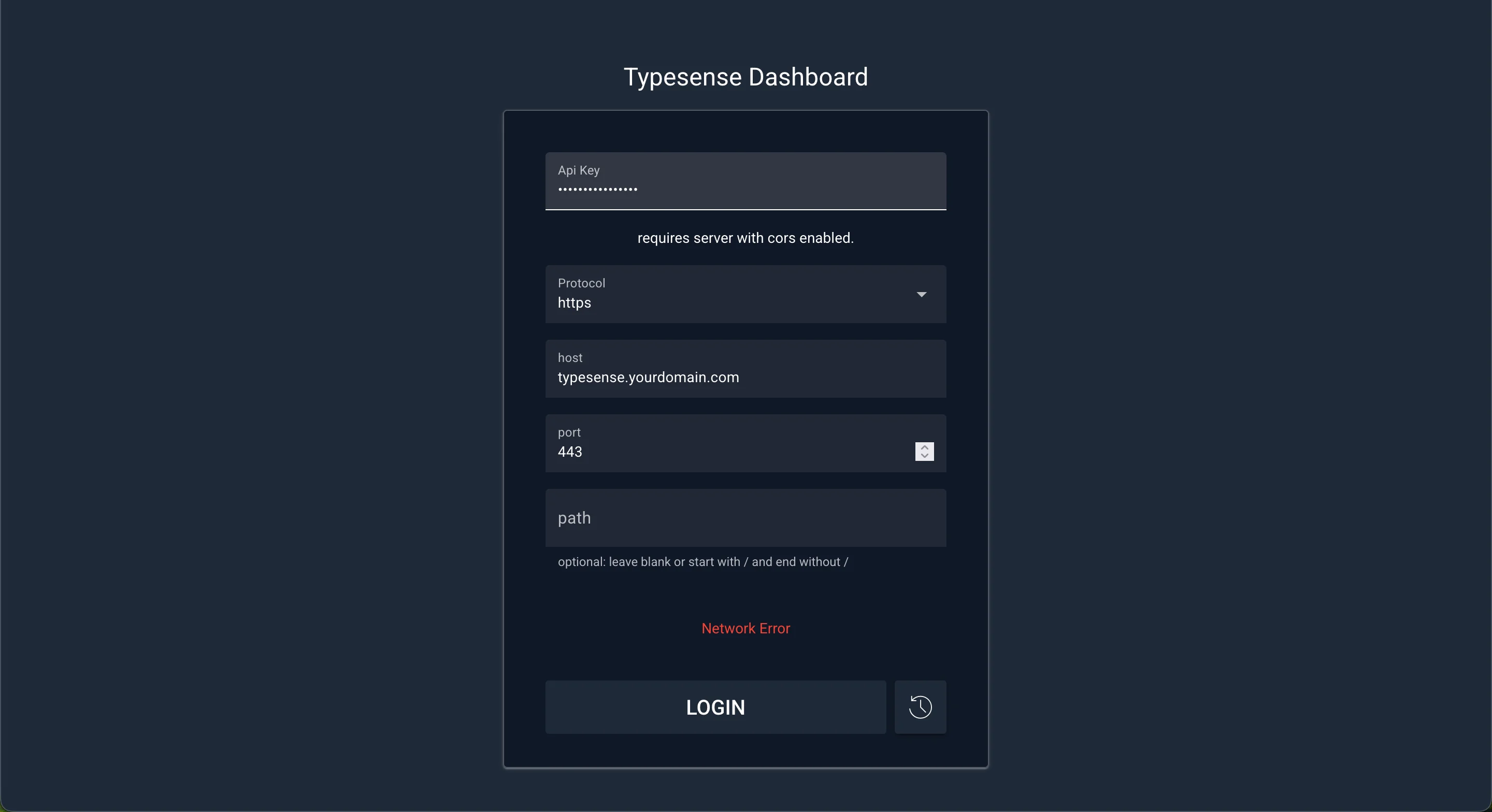The image size is (1492, 812).
Task: Click the Typesense Dashboard heading
Action: 745,77
